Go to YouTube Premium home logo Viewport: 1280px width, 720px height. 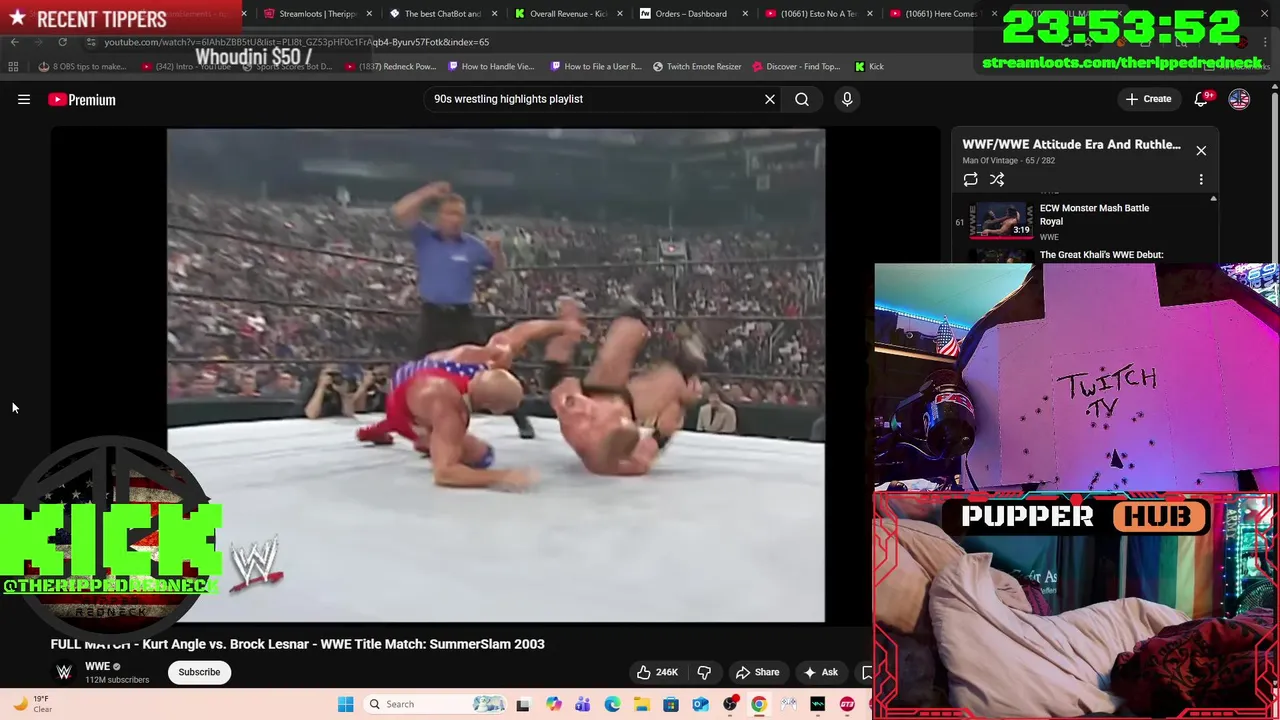click(x=82, y=99)
